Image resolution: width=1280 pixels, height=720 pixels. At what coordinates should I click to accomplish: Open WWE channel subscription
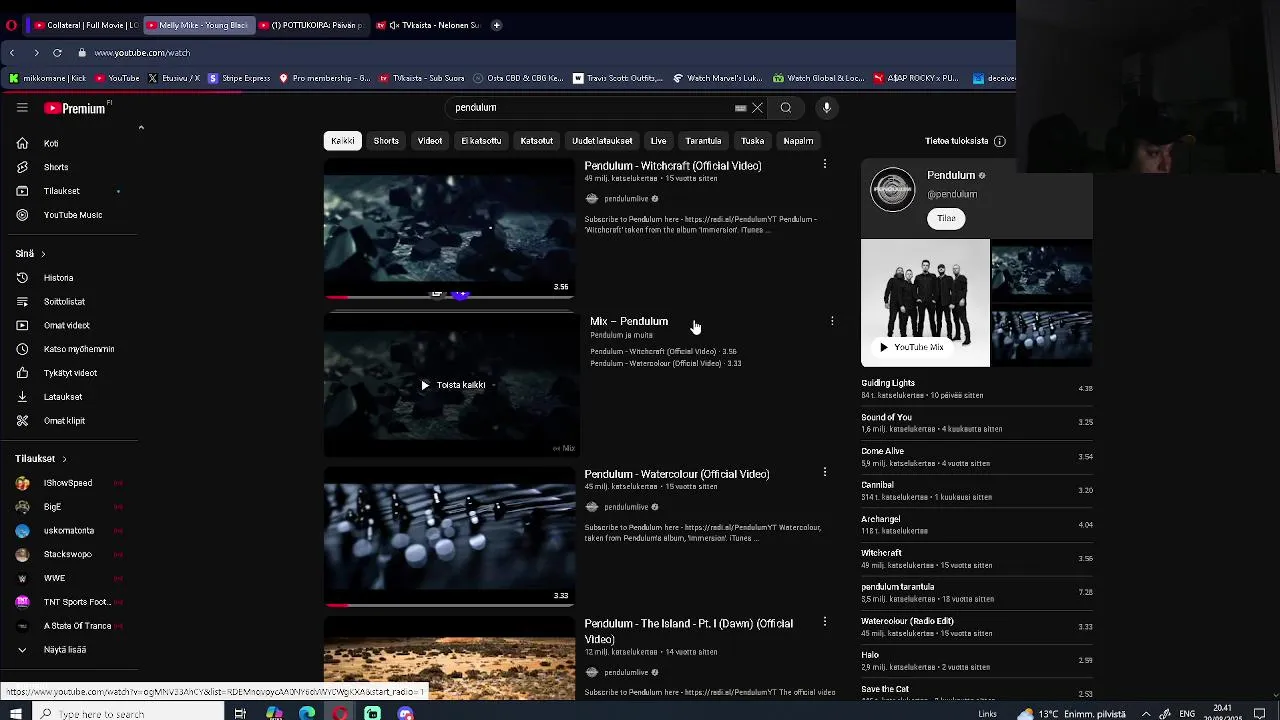tap(54, 578)
